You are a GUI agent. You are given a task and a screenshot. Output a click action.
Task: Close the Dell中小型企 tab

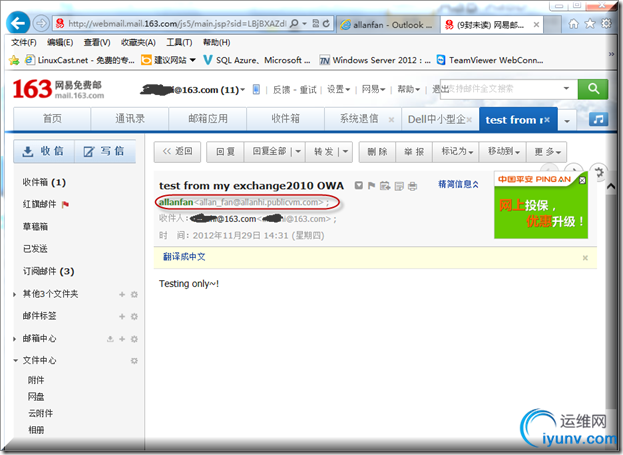(x=469, y=120)
